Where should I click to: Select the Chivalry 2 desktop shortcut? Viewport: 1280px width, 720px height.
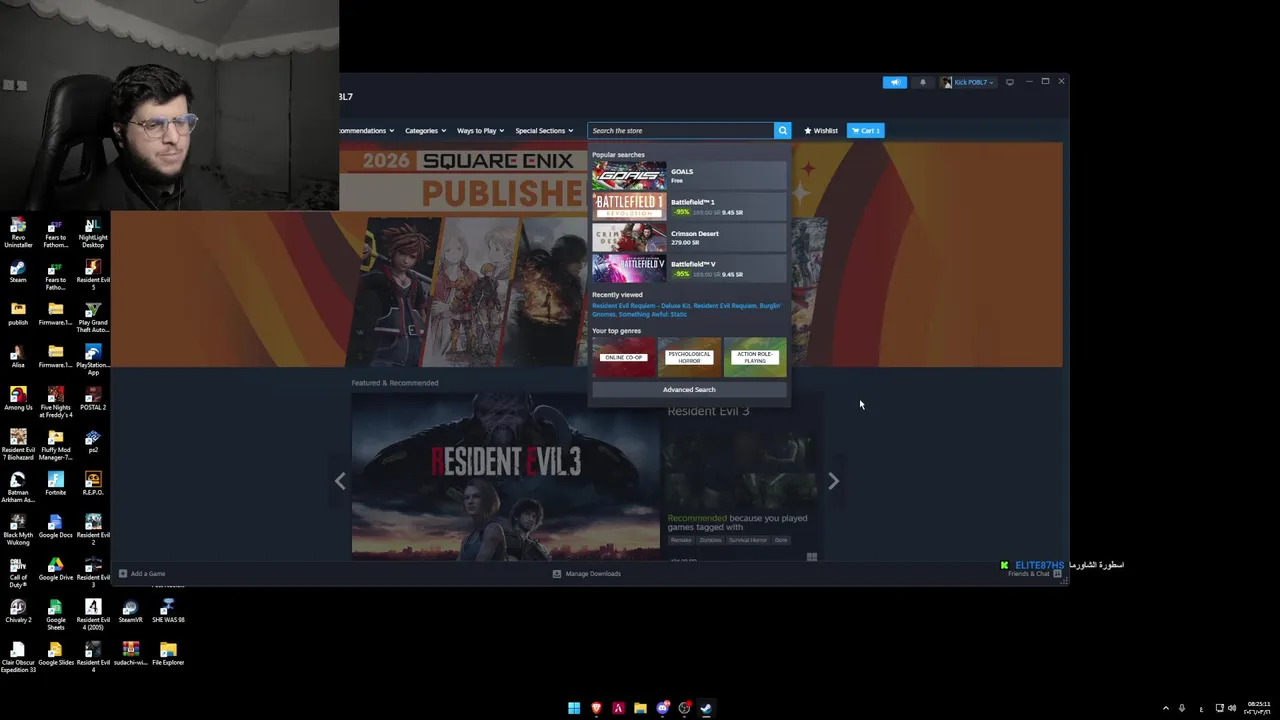click(x=18, y=611)
